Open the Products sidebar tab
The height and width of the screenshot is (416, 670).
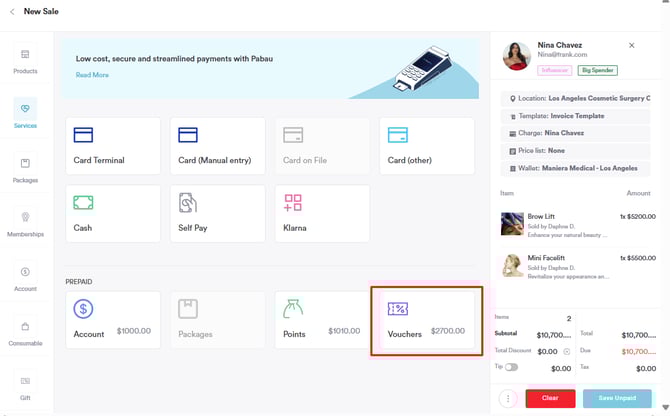click(25, 62)
